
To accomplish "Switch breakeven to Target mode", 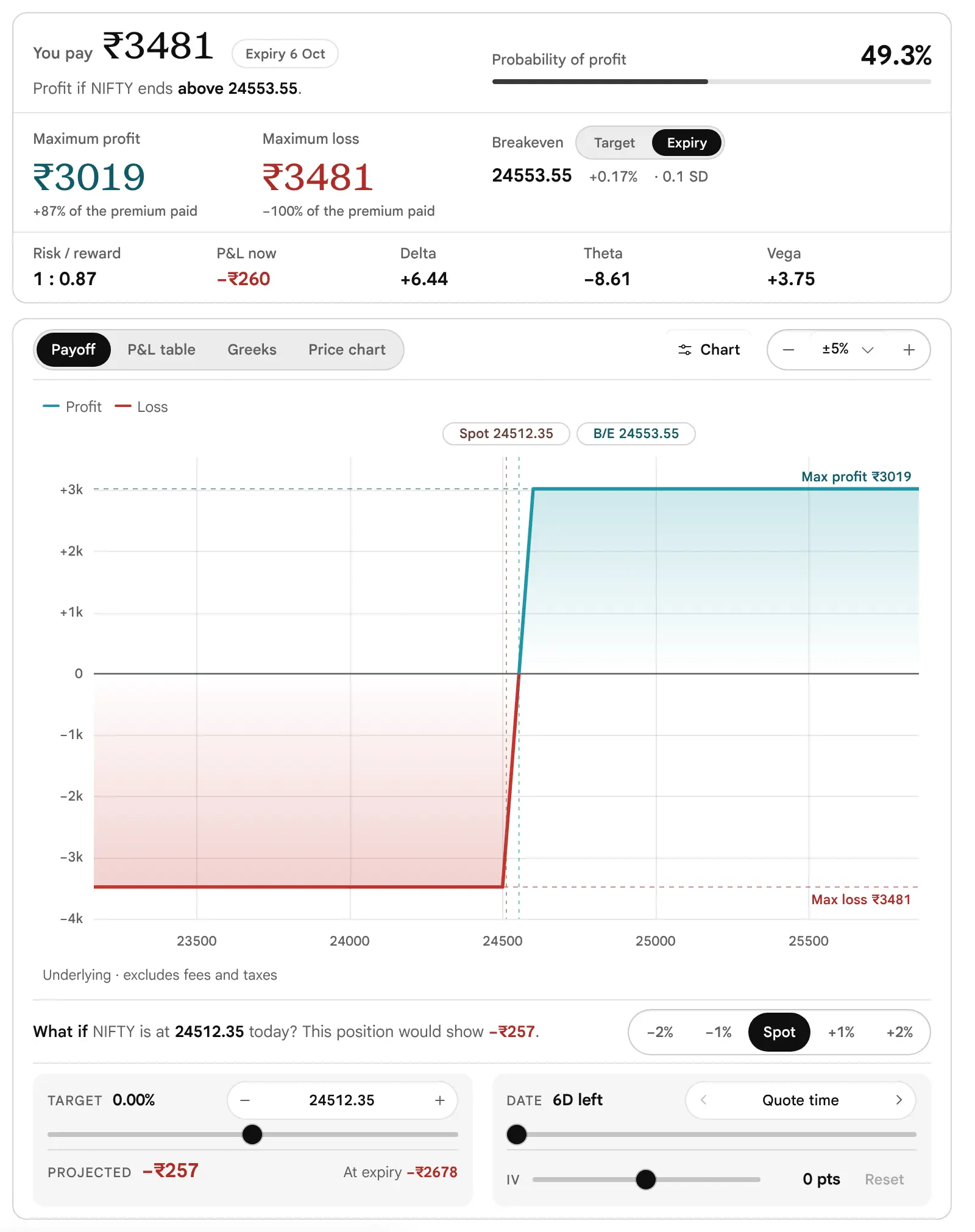I will [x=614, y=143].
